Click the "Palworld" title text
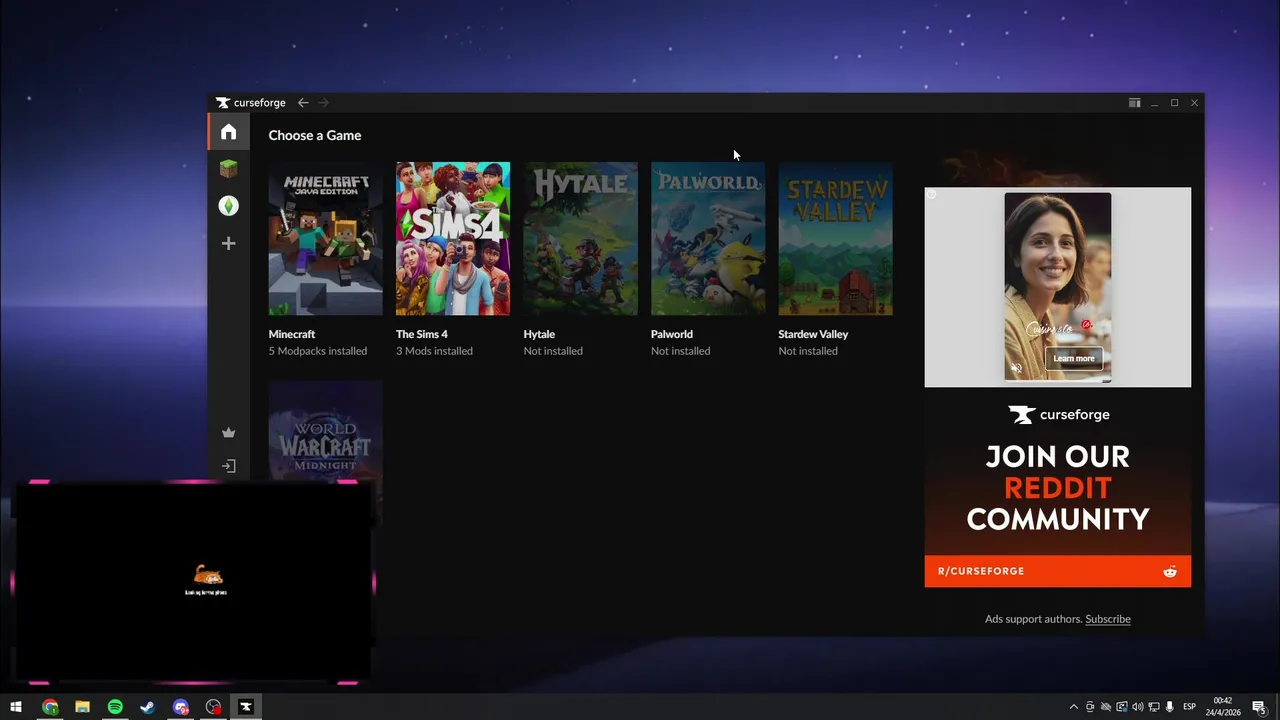 (x=672, y=334)
